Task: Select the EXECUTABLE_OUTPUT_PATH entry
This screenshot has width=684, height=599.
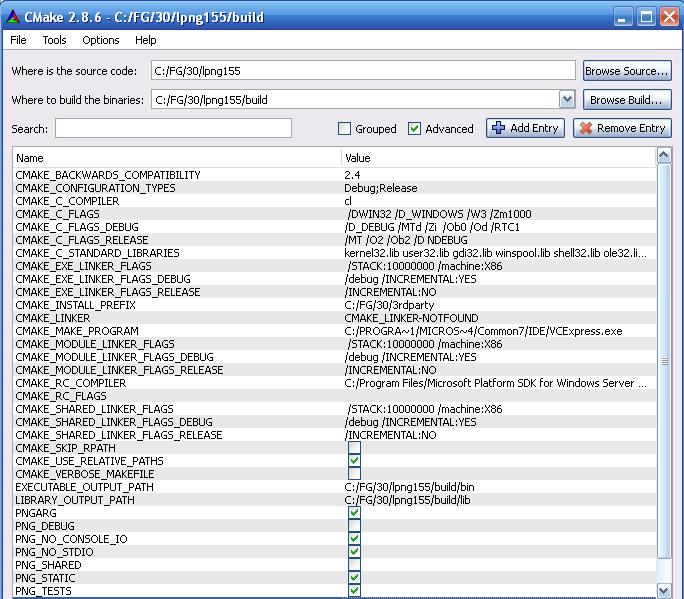Action: click(84, 487)
